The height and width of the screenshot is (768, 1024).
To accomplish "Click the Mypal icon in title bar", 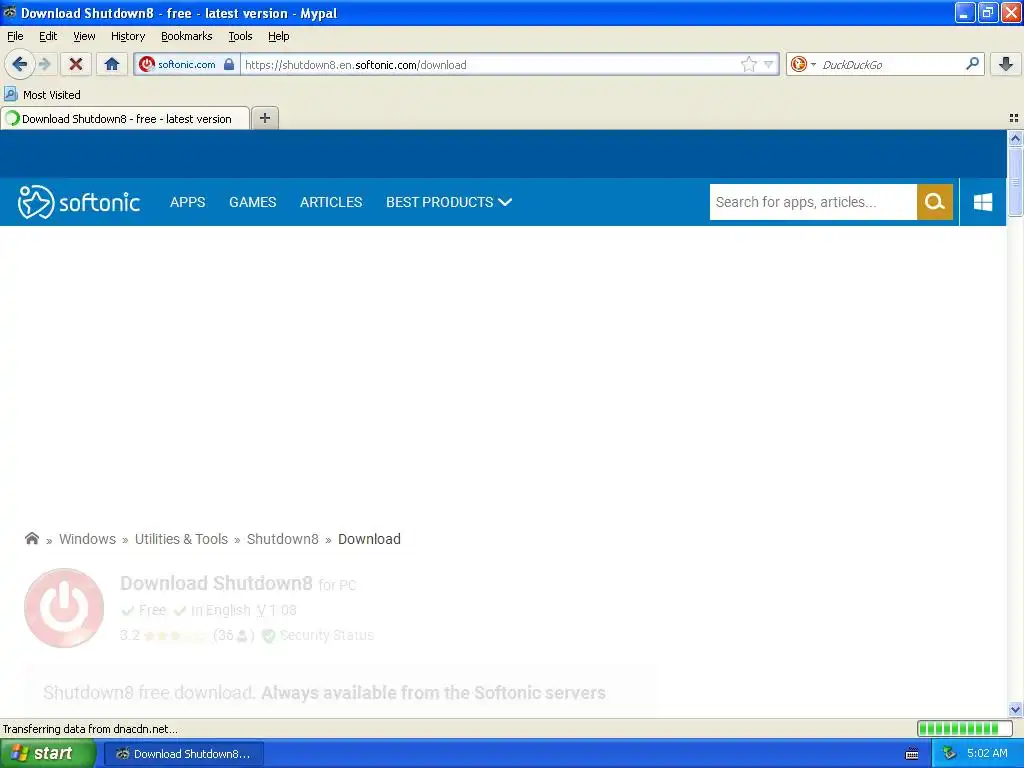I will (x=10, y=12).
